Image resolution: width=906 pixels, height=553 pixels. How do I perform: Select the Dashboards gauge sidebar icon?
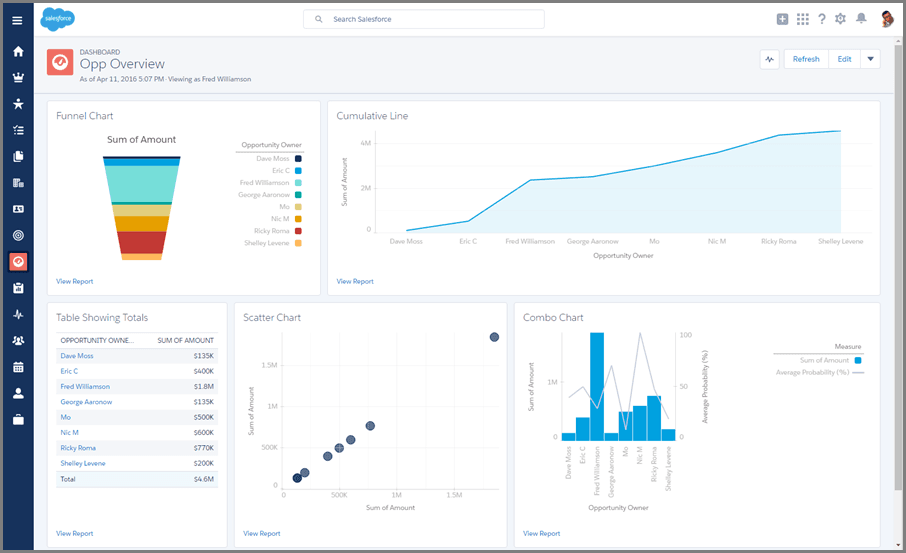18,262
